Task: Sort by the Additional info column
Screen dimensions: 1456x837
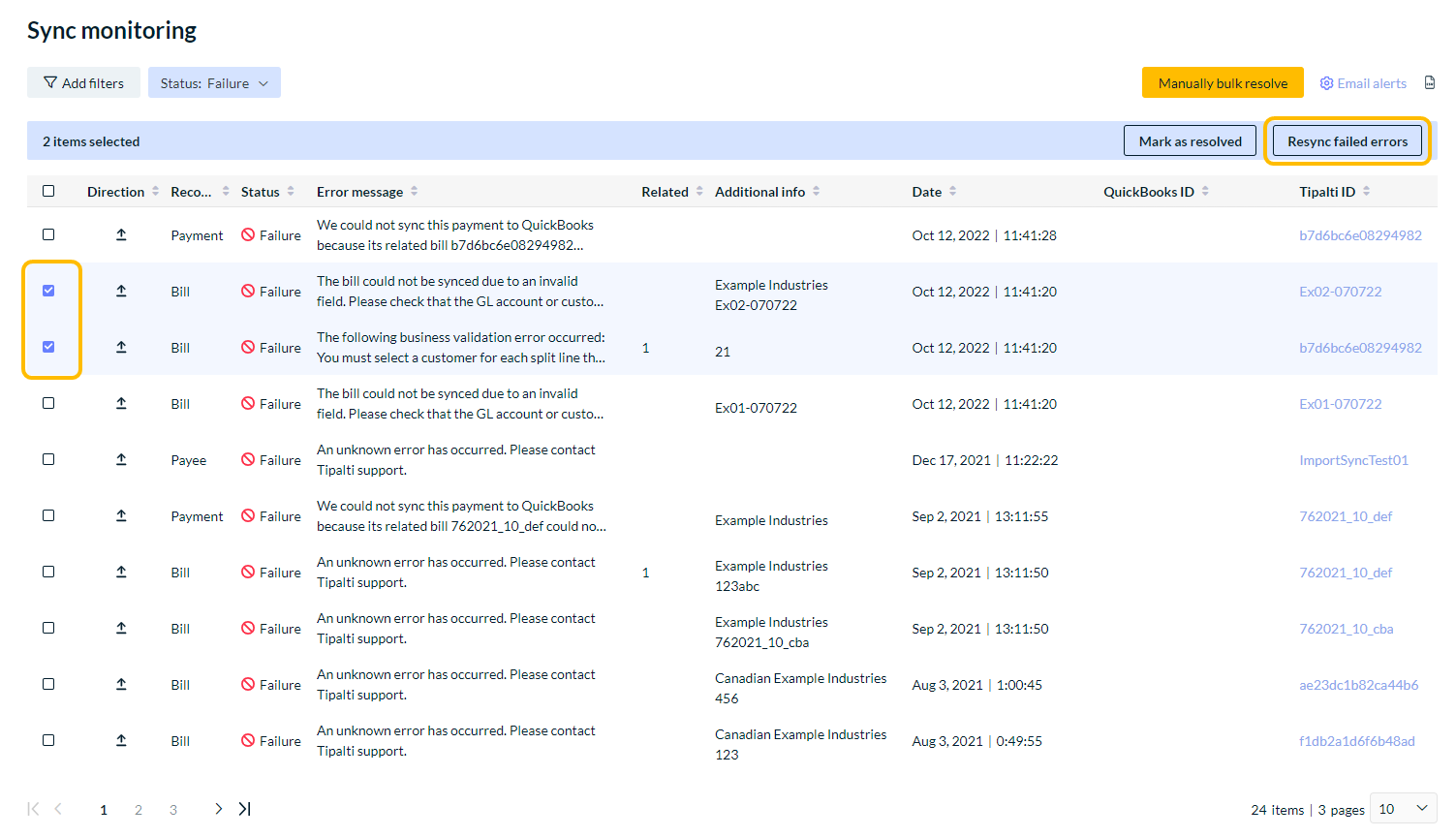Action: (x=816, y=192)
